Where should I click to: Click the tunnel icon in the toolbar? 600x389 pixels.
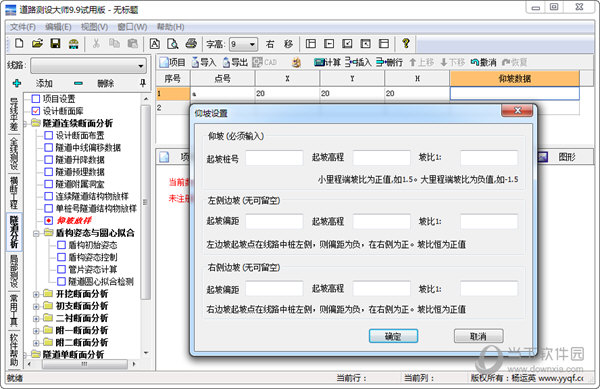point(73,44)
